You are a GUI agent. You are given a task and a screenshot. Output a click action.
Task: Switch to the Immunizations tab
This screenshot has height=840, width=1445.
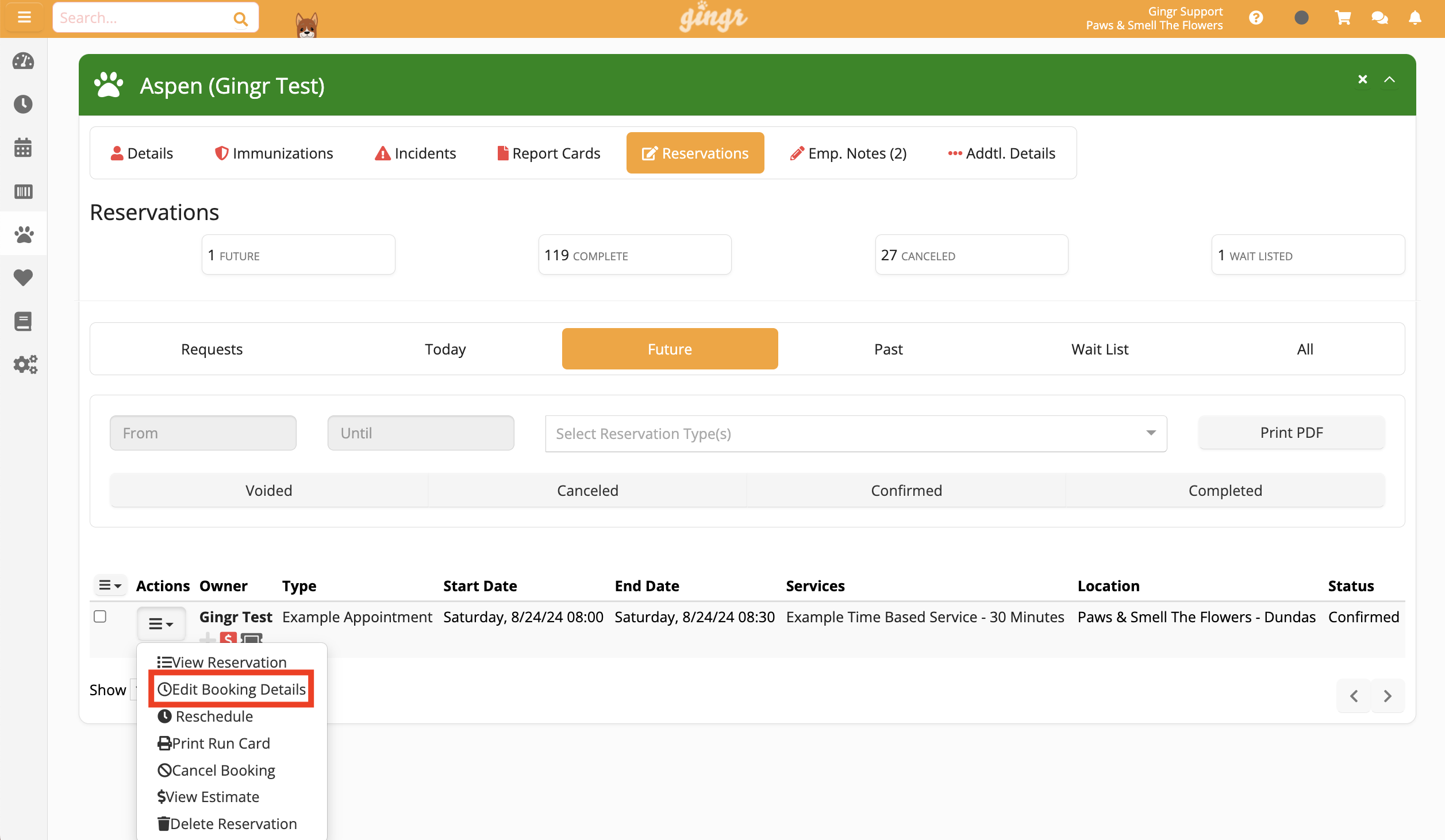tap(274, 153)
